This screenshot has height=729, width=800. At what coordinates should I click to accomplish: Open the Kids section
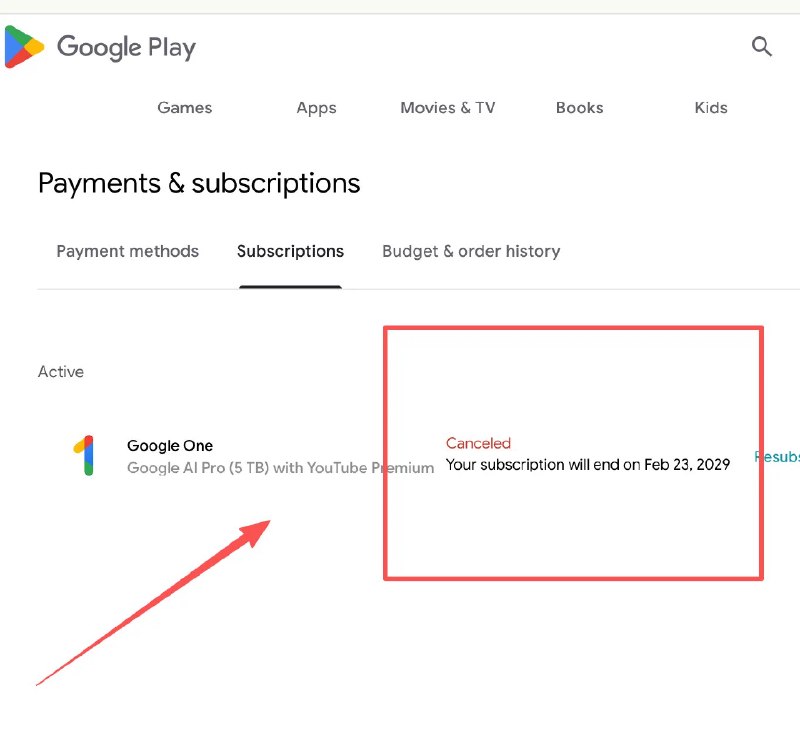coord(711,108)
